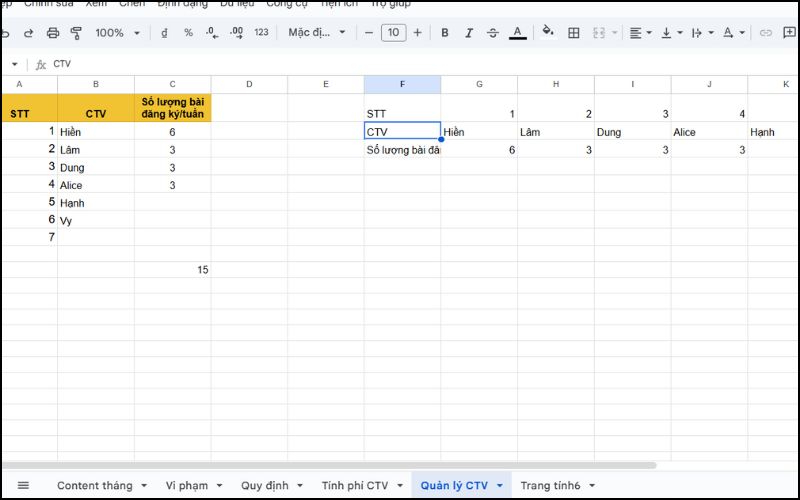Expand horizontal align dropdown arrow
This screenshot has height=500, width=800.
coord(649,33)
